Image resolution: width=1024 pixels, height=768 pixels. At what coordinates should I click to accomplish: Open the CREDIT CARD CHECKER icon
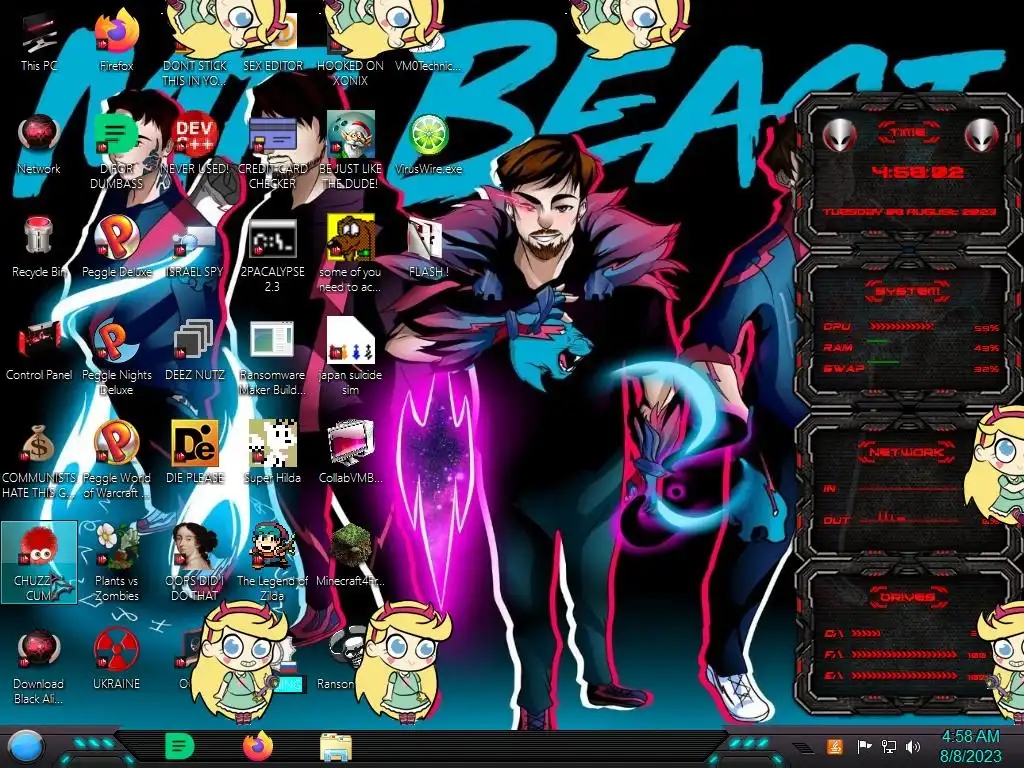coord(272,152)
